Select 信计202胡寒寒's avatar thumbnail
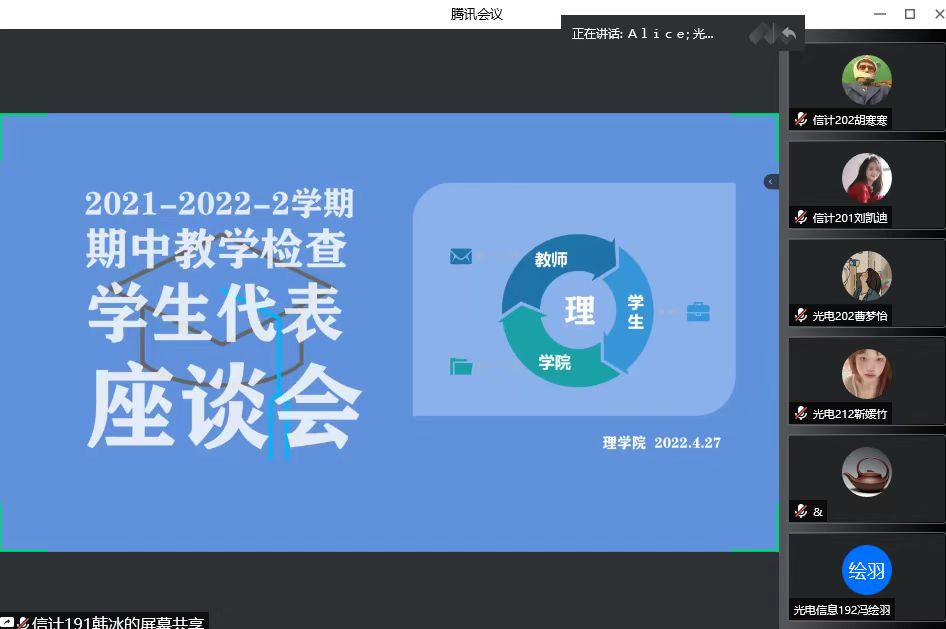The image size is (946, 629). 866,80
